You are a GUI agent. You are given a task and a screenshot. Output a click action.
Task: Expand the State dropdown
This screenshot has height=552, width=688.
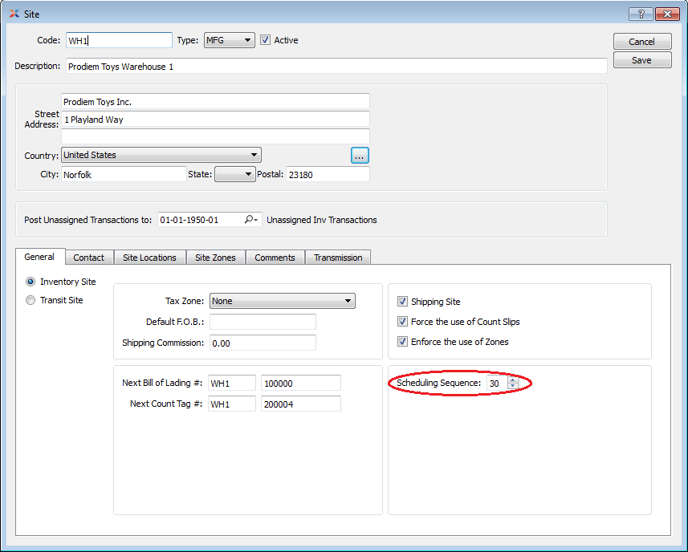point(235,175)
